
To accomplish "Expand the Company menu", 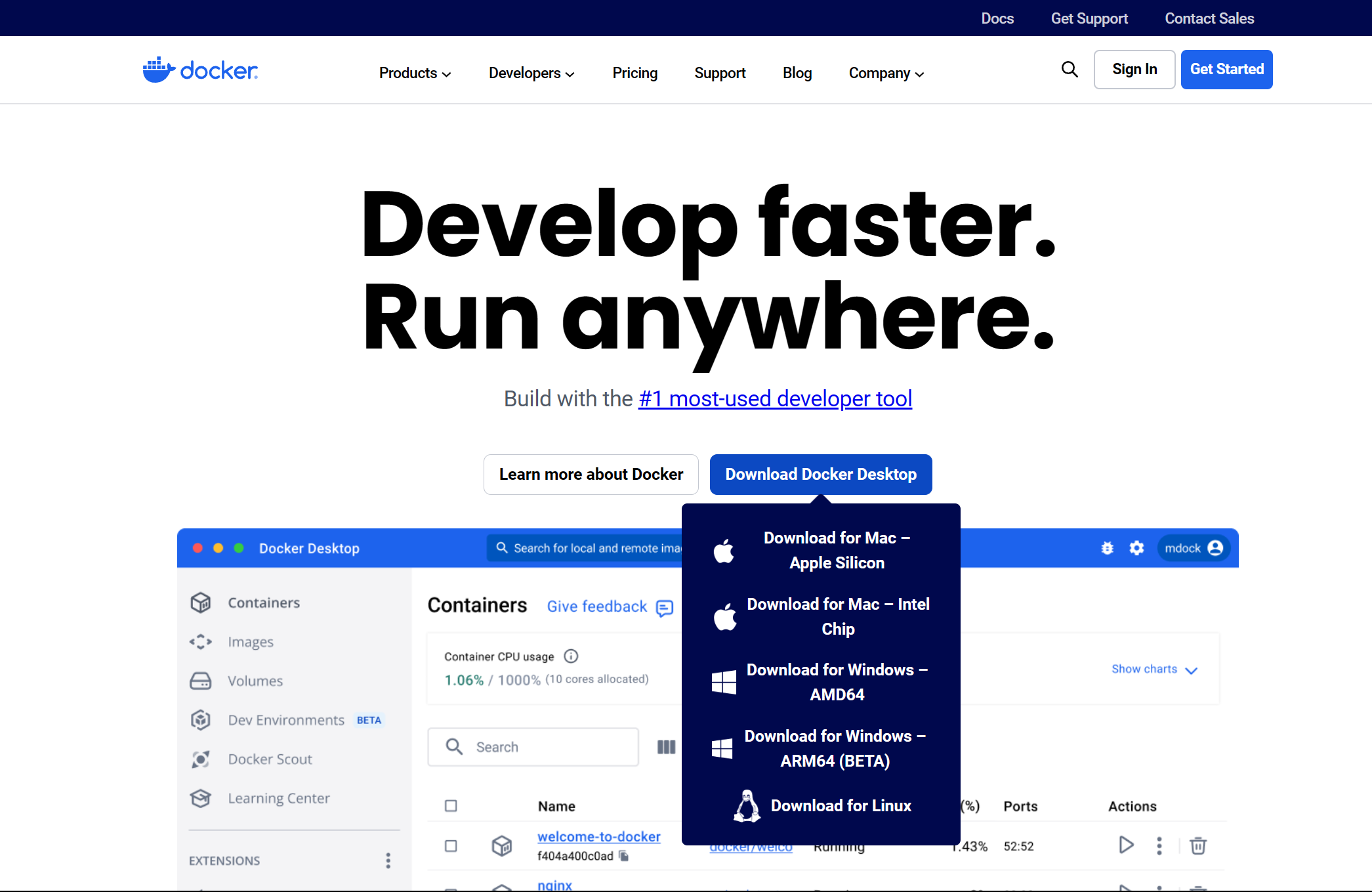I will [886, 73].
